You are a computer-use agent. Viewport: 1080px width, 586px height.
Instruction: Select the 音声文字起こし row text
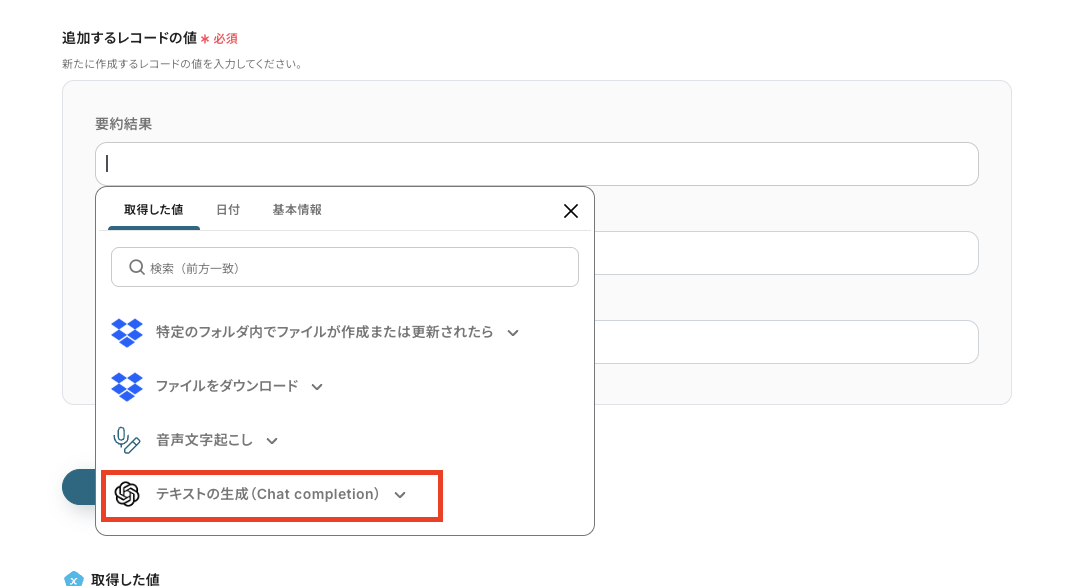[204, 440]
